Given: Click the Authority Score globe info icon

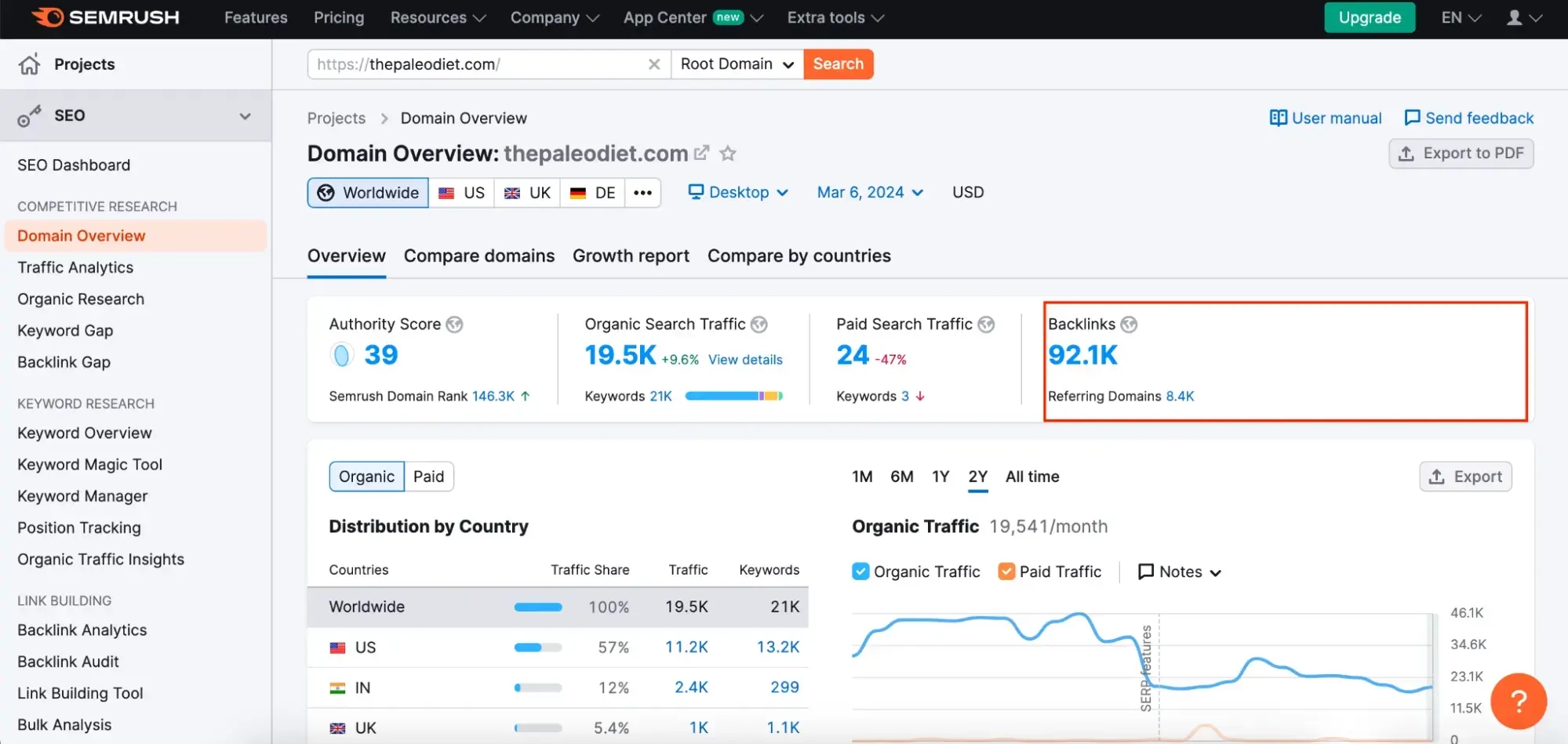Looking at the screenshot, I should [x=454, y=325].
